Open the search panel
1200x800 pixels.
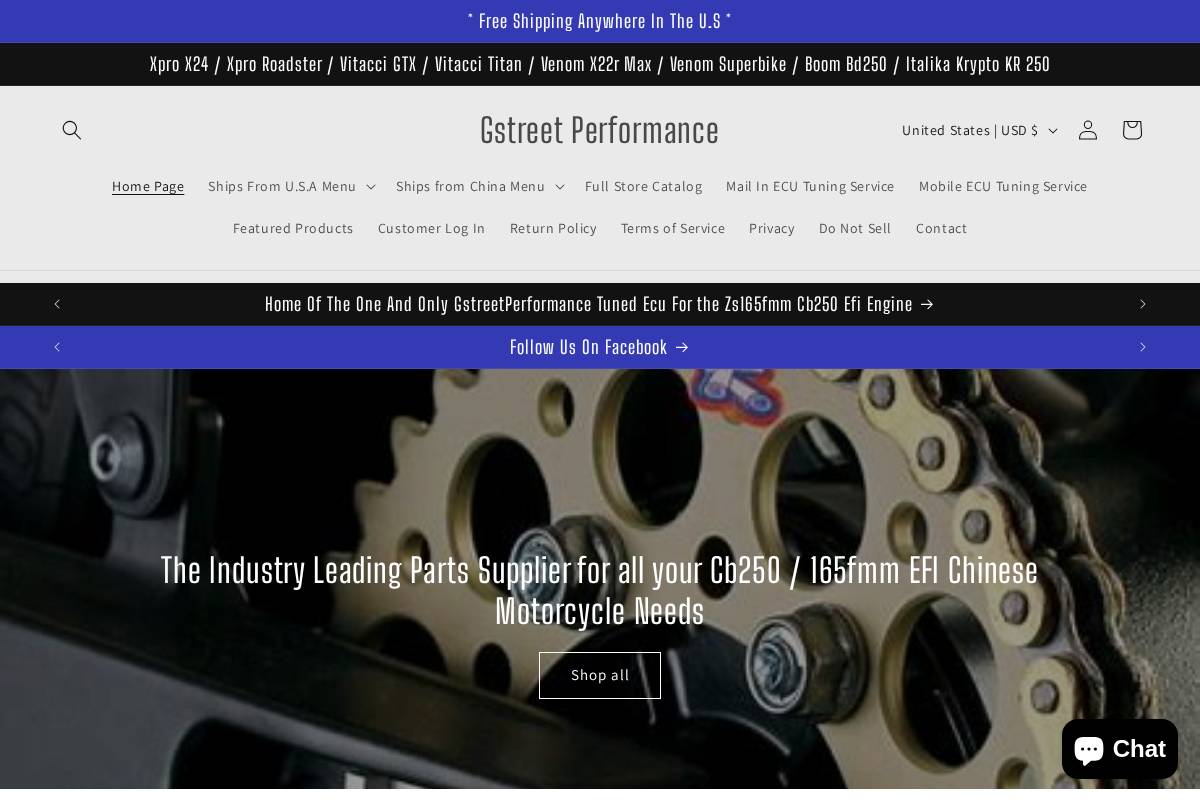point(72,130)
